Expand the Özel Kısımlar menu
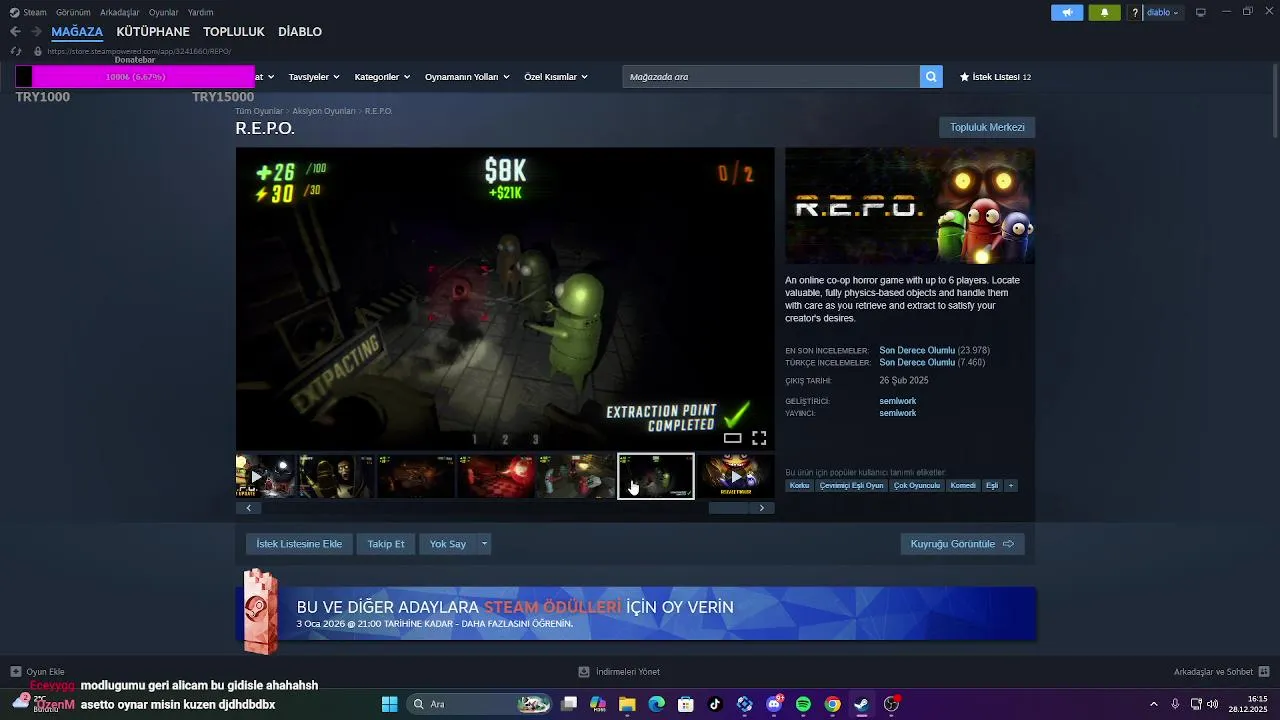1280x720 pixels. pos(556,77)
